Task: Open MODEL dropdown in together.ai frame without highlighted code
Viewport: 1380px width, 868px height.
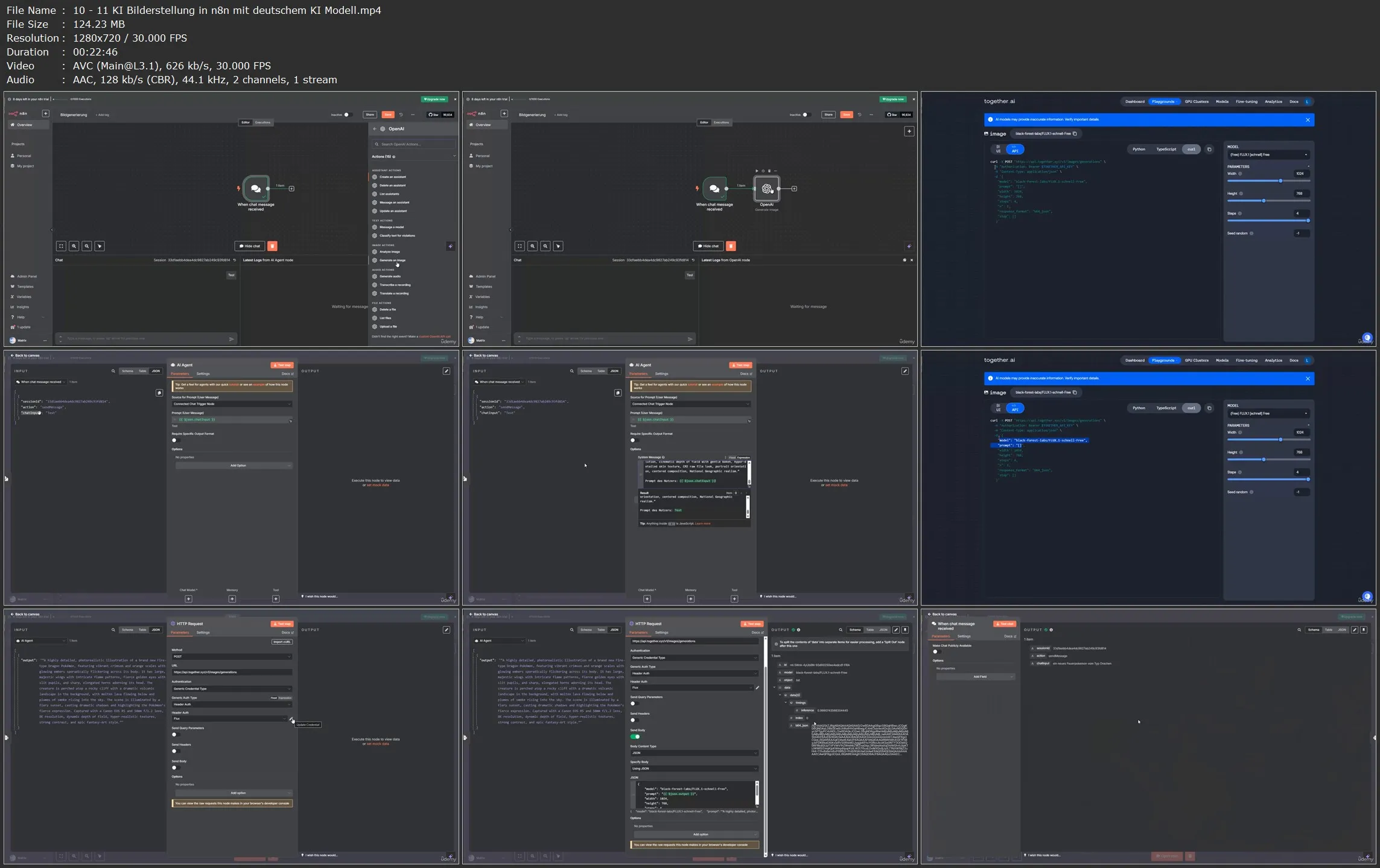Action: click(x=1268, y=155)
